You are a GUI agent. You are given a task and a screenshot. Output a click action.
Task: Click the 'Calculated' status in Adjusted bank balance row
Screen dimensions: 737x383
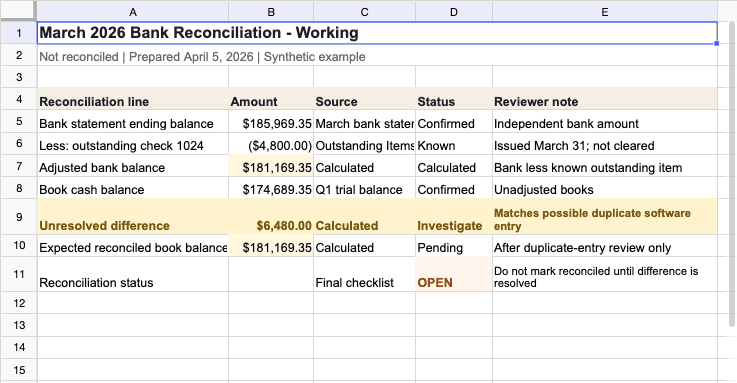tap(454, 165)
